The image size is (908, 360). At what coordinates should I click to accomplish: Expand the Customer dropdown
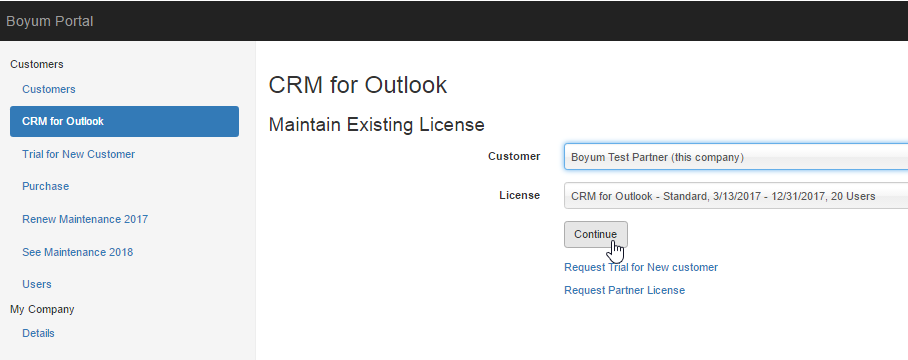[736, 157]
